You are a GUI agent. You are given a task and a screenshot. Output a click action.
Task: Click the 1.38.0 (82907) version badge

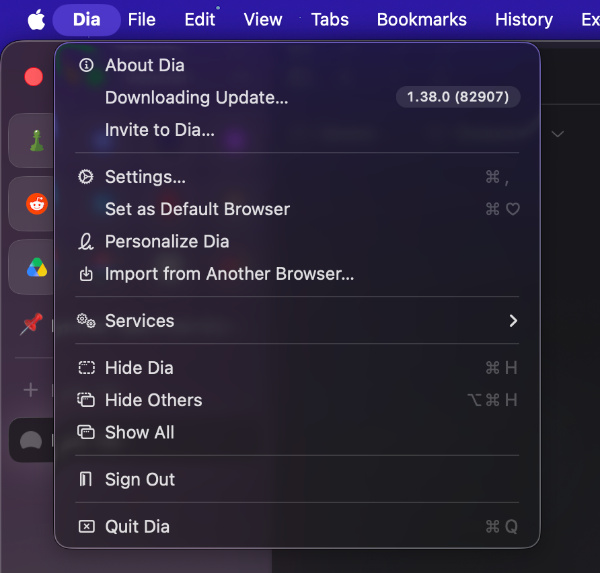pos(458,97)
